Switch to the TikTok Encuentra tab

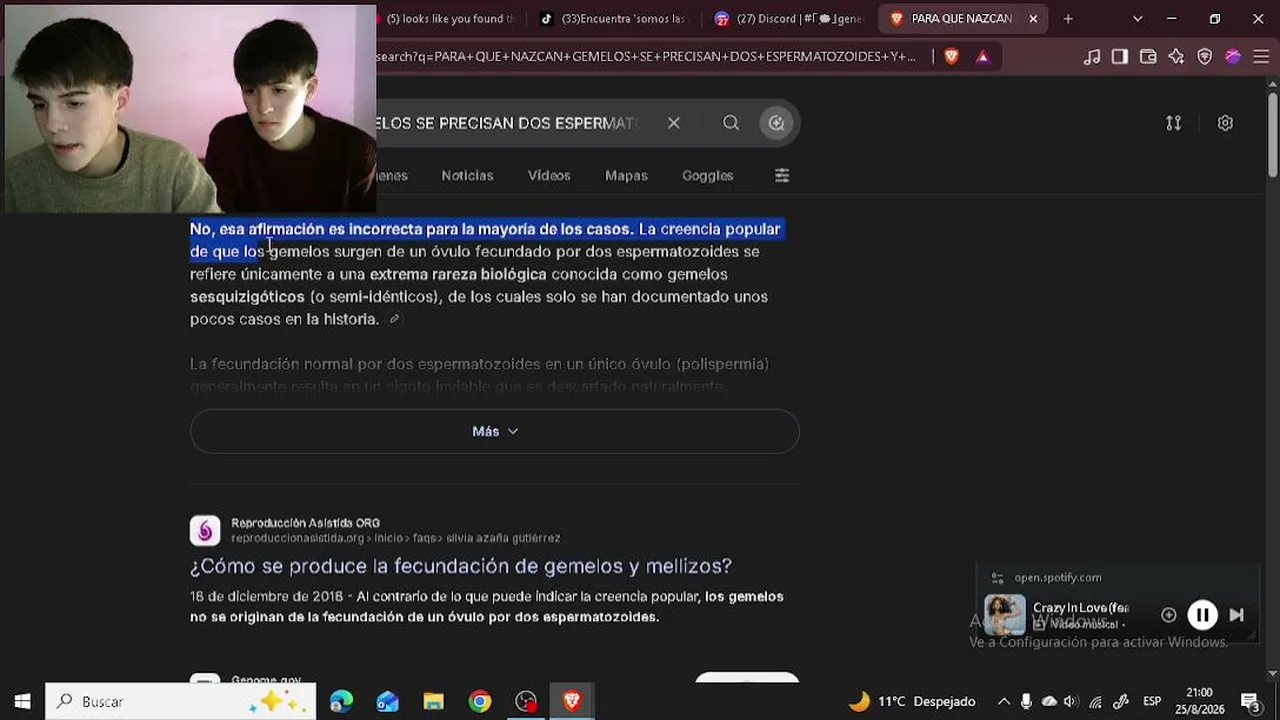coord(615,19)
